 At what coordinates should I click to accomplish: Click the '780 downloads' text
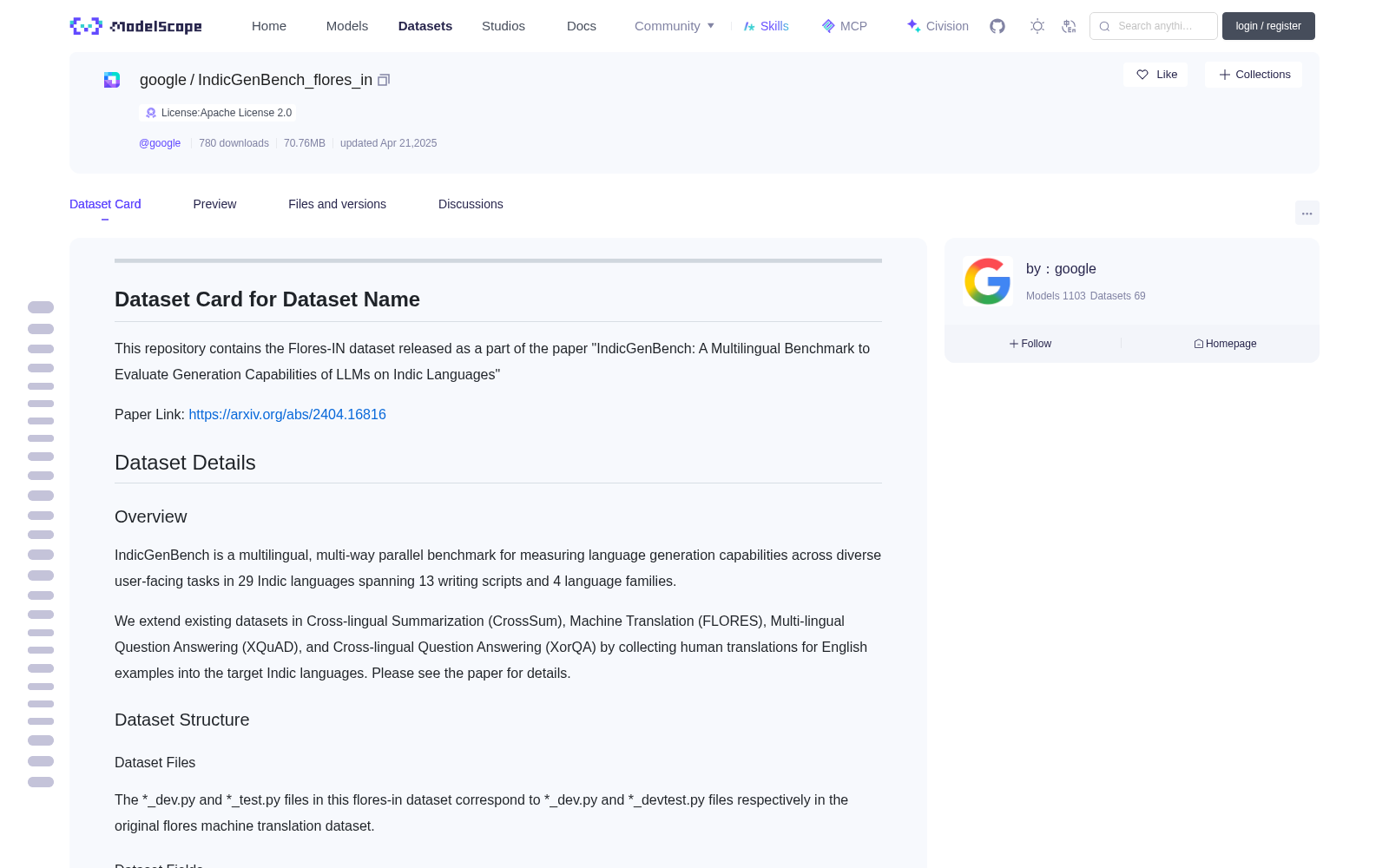(x=234, y=143)
